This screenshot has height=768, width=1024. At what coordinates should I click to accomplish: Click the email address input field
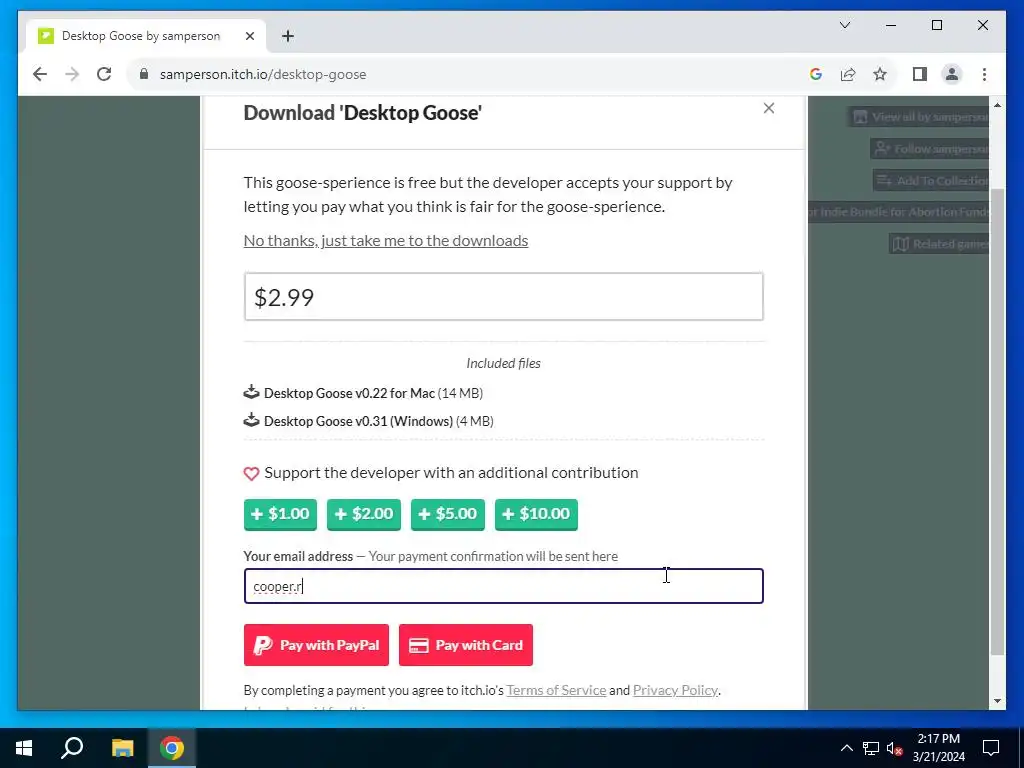coord(504,586)
